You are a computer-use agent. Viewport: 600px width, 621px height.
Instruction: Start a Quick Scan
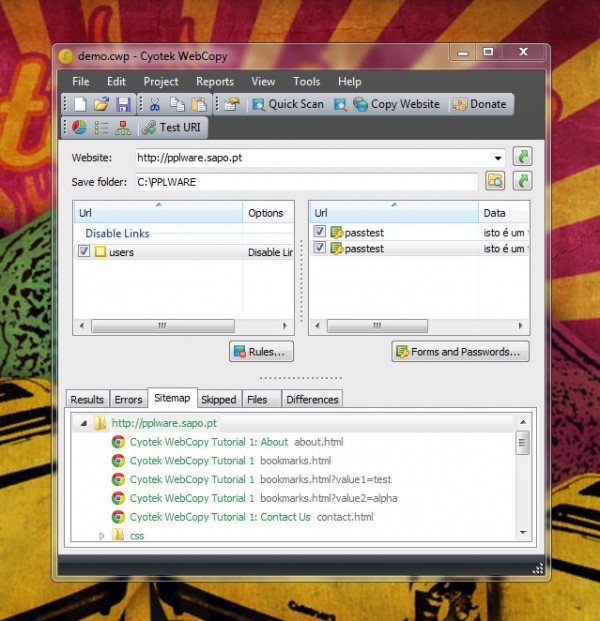click(x=288, y=105)
